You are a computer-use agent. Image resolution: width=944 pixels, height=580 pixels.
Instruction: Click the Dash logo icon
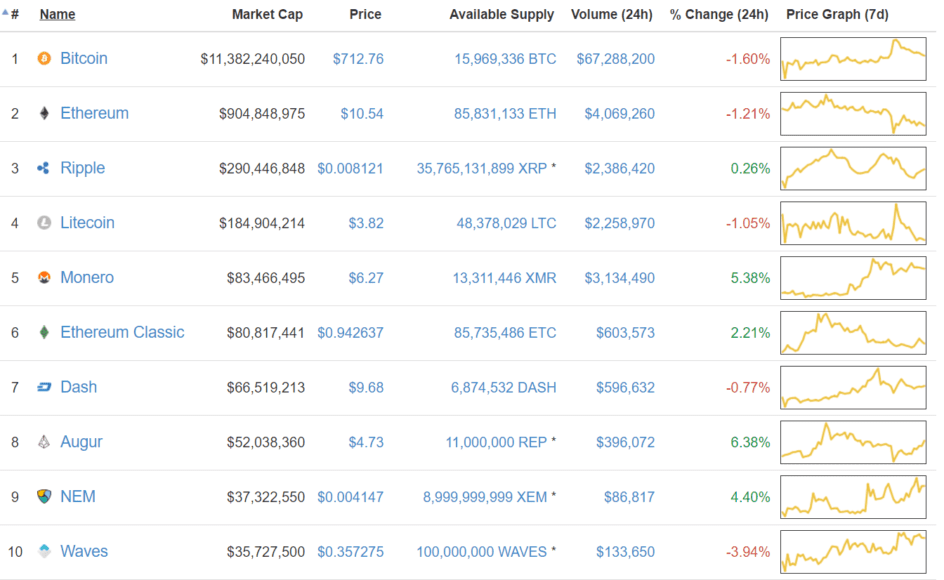(x=44, y=387)
